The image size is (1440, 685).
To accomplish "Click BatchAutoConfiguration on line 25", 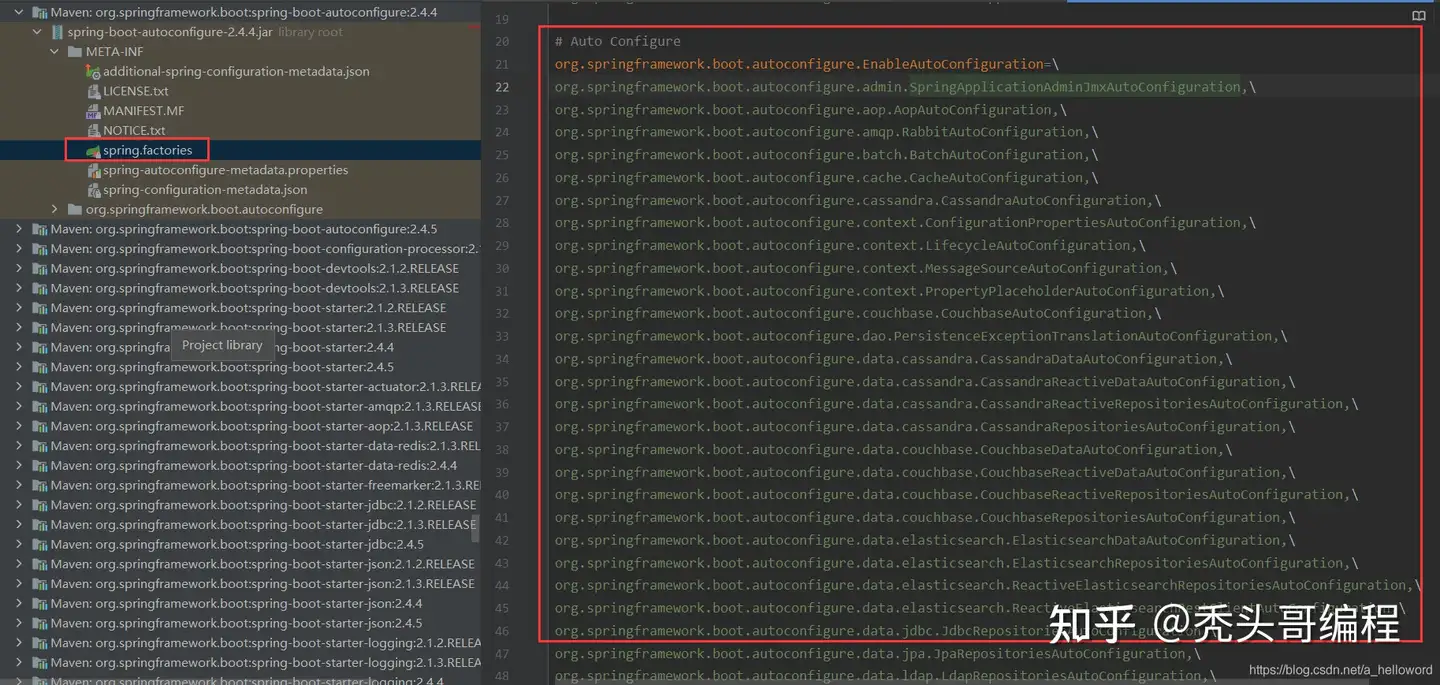I will click(x=996, y=155).
